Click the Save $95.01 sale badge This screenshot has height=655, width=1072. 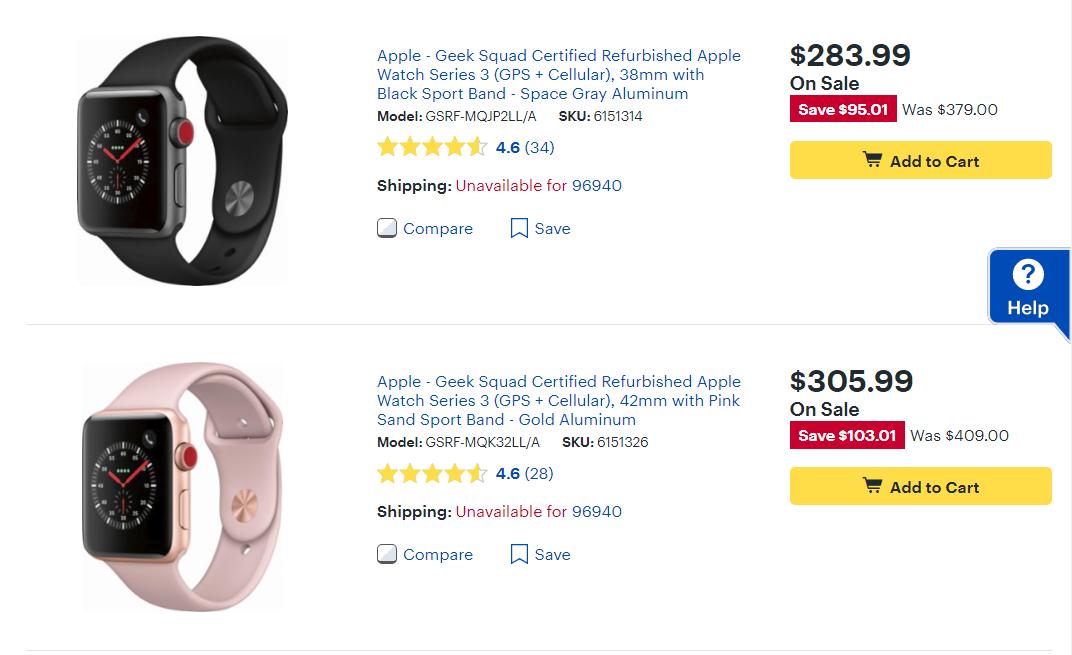click(x=843, y=109)
